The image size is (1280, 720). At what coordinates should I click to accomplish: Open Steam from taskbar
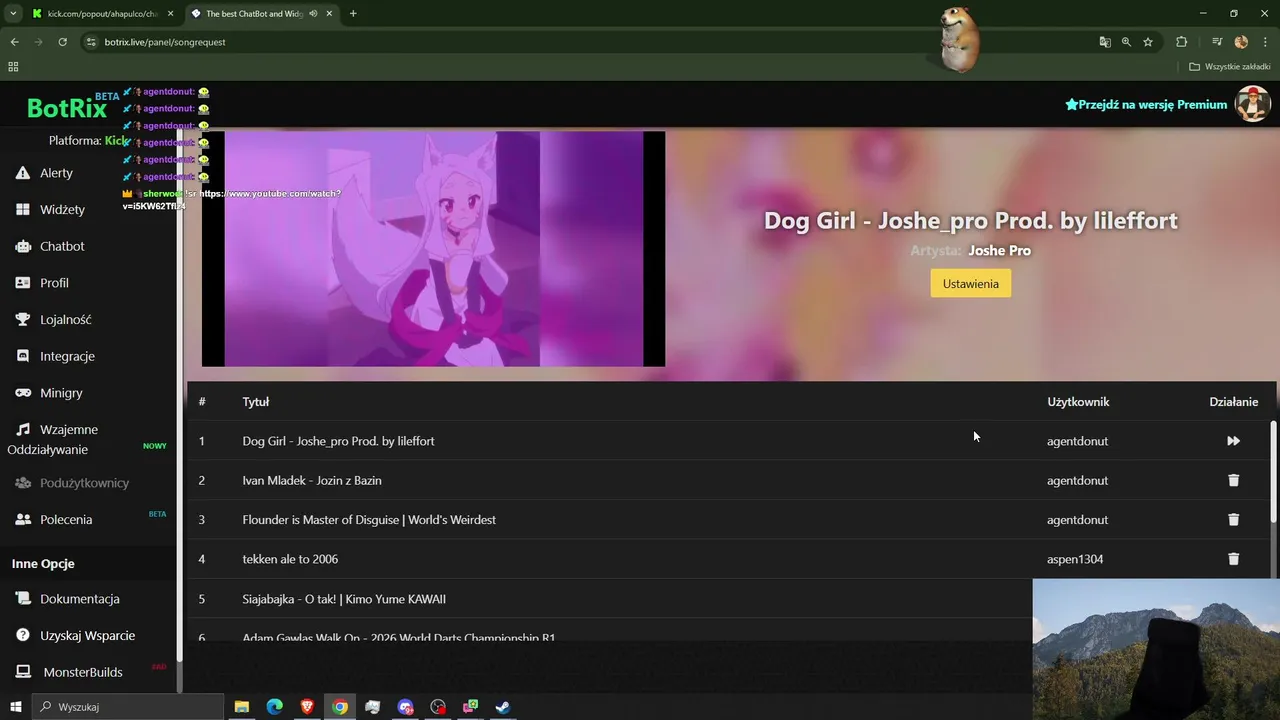tap(503, 707)
